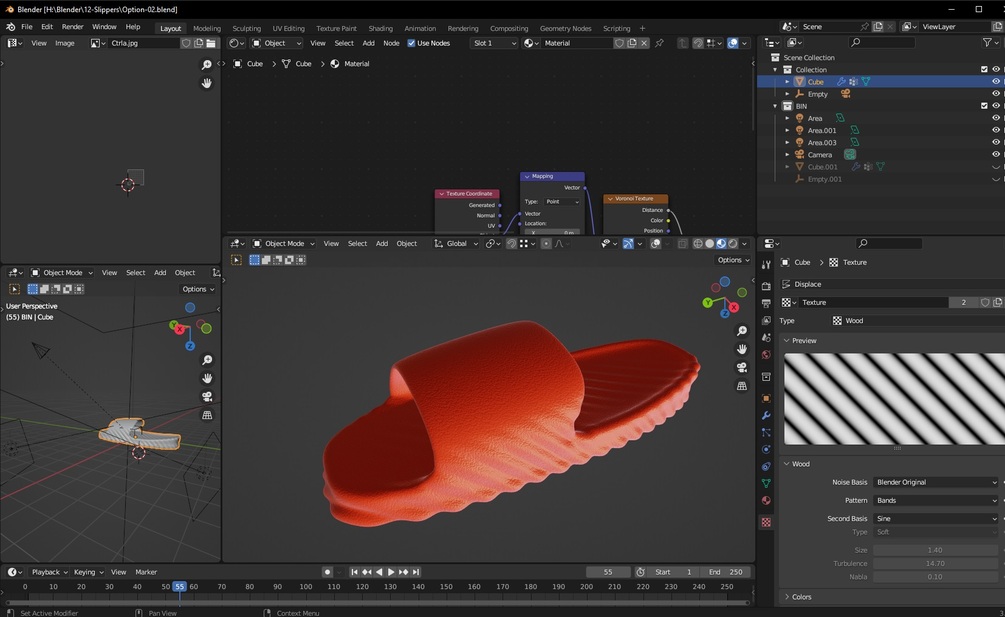Click the camera view icon in main viewport
The image size is (1005, 617).
pos(742,367)
